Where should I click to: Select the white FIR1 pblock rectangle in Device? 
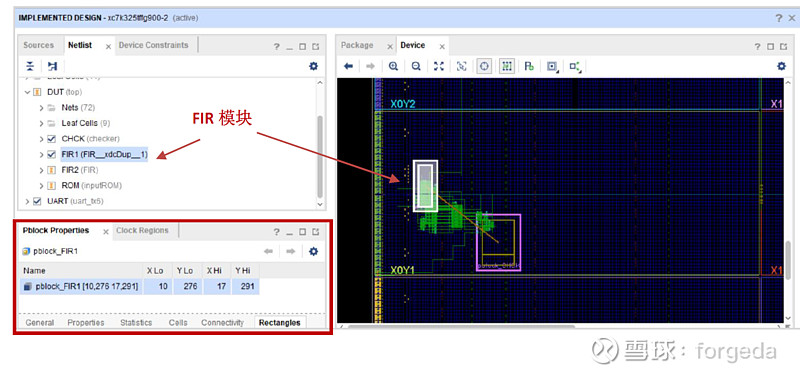tap(426, 186)
